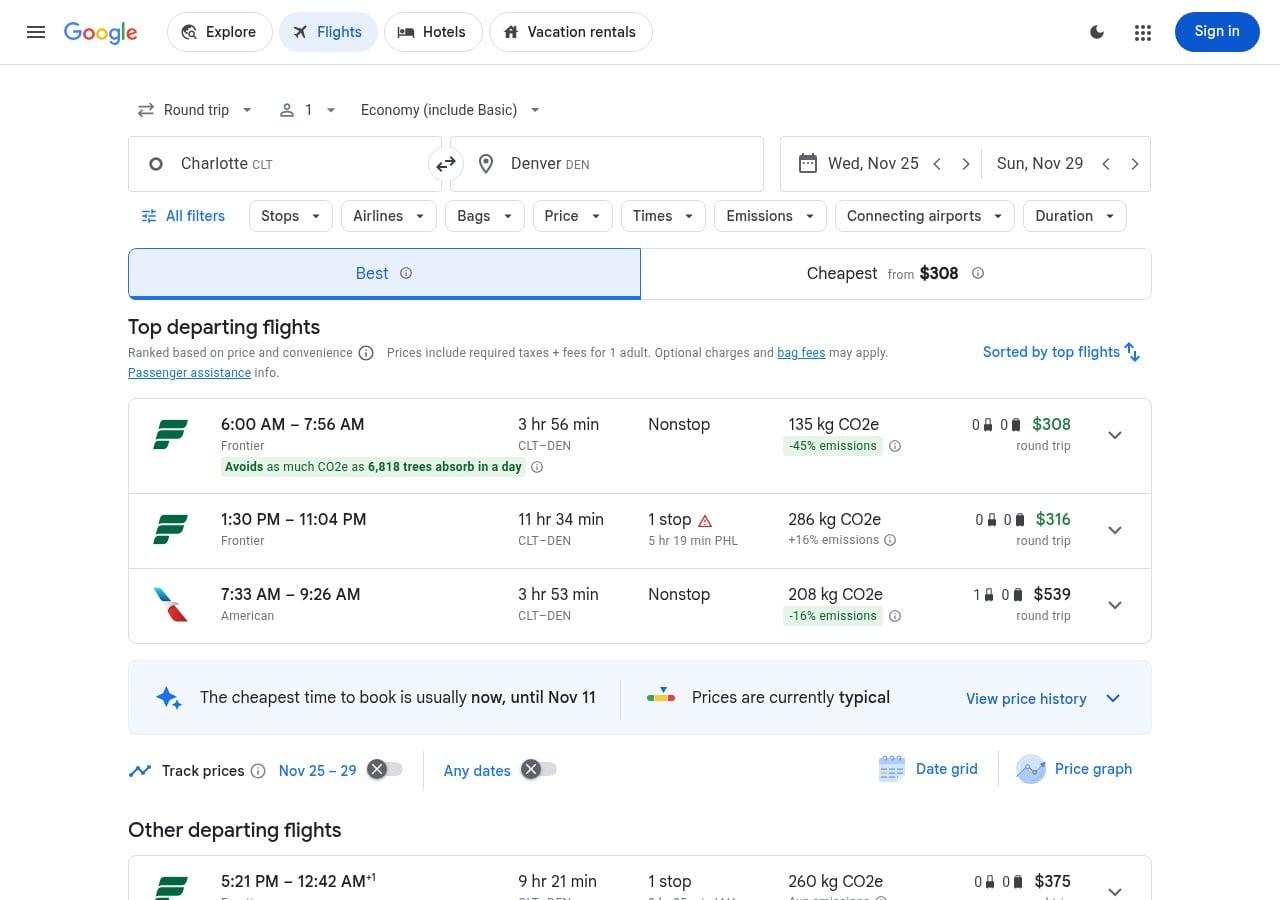The width and height of the screenshot is (1280, 900).
Task: Open the passenger count dropdown
Action: (308, 110)
